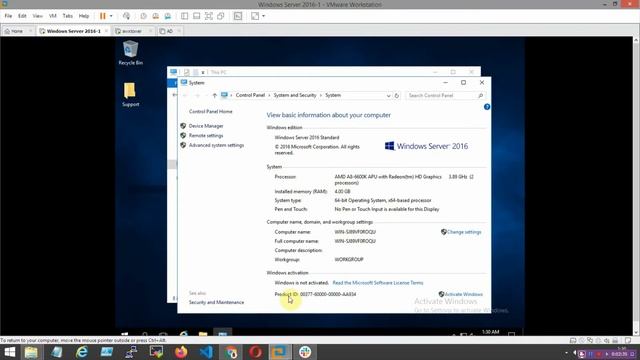
Task: Select the Windows Server 2016 Standard text
Action: pyautogui.click(x=307, y=138)
